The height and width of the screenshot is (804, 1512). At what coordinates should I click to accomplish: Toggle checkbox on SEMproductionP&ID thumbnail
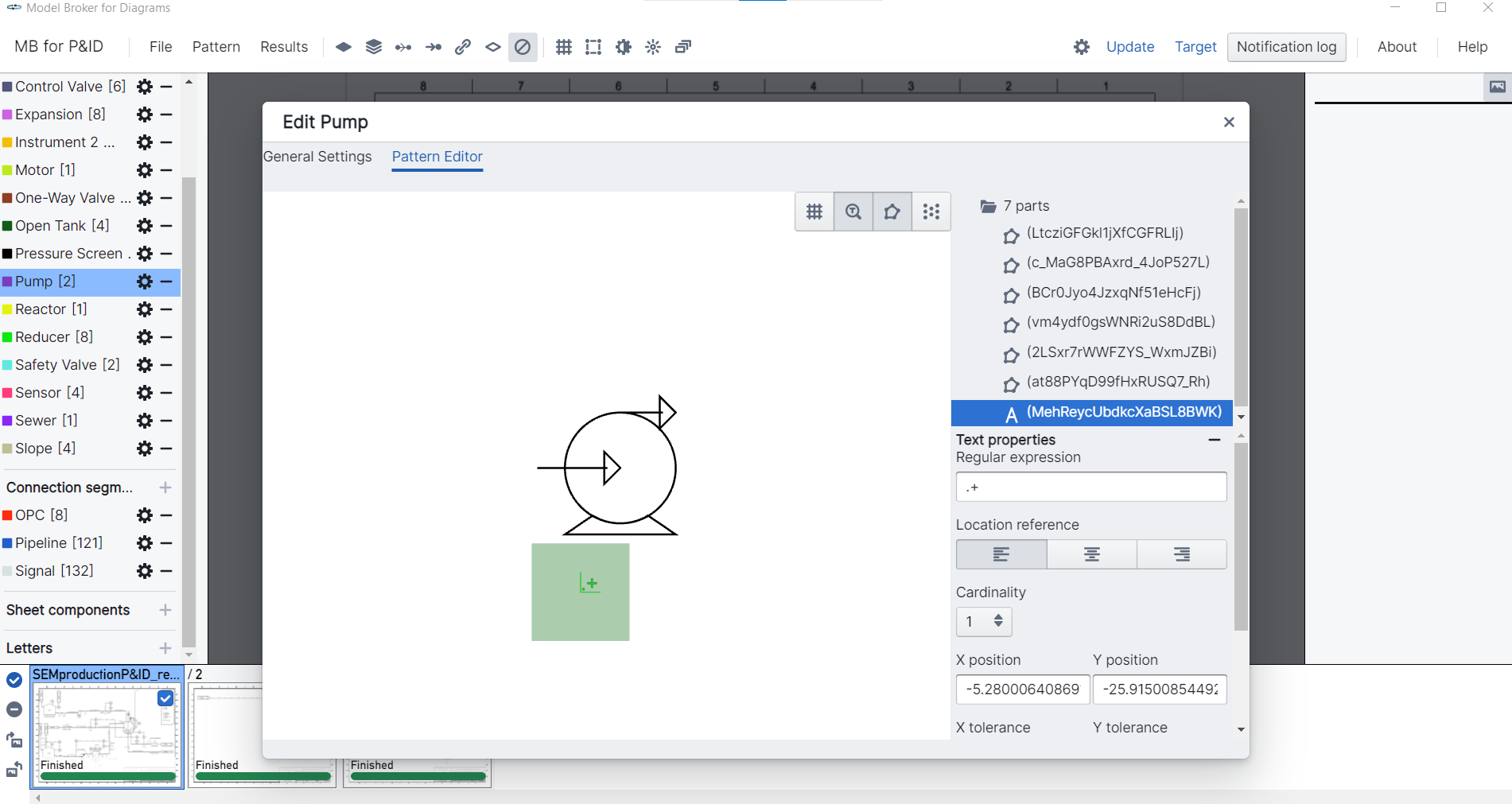coord(165,698)
